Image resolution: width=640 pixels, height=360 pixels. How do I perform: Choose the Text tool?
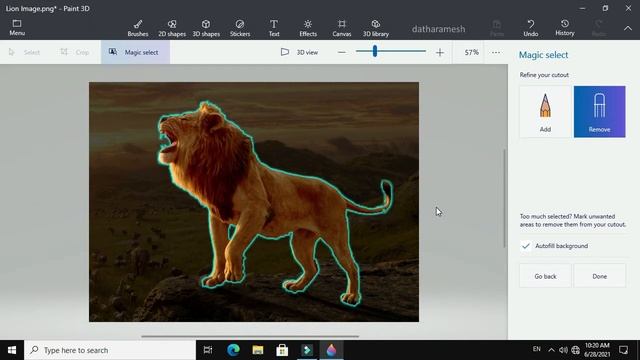coord(274,28)
